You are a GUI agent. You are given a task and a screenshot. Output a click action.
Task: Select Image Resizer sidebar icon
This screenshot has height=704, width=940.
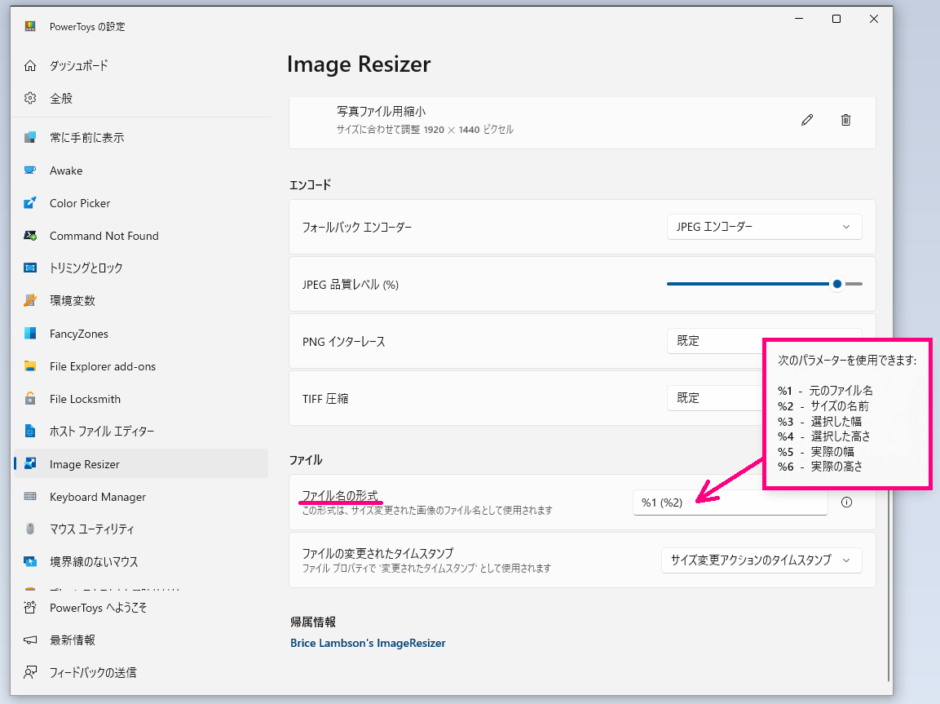(x=30, y=464)
